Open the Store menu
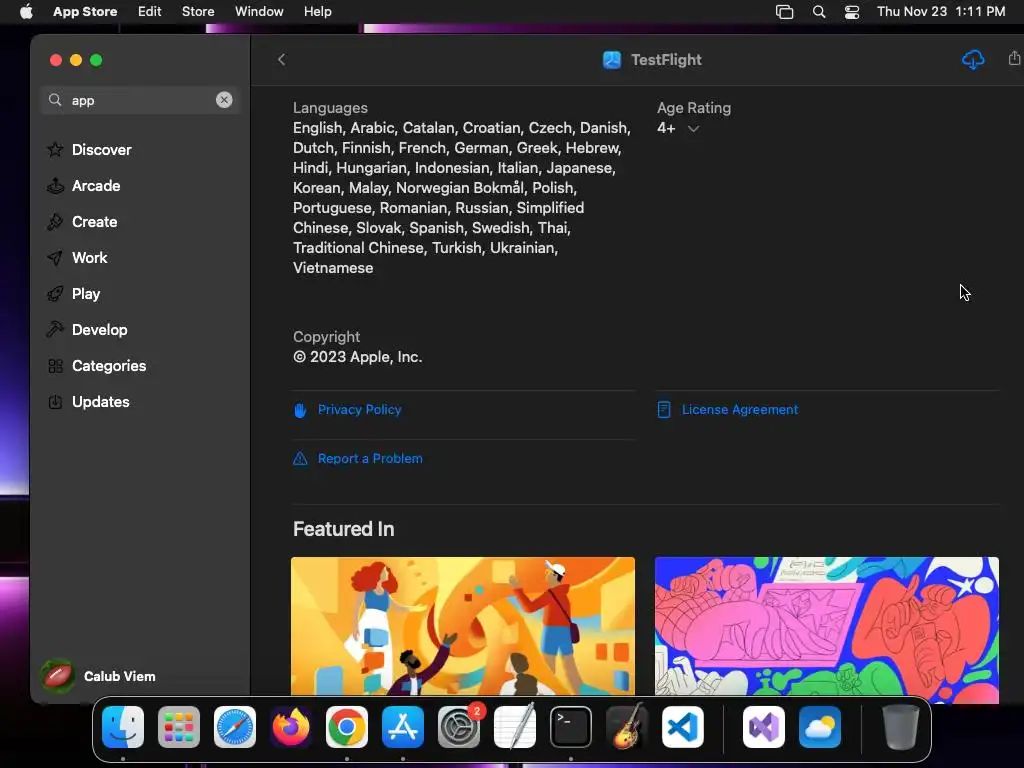This screenshot has width=1024, height=768. click(198, 11)
